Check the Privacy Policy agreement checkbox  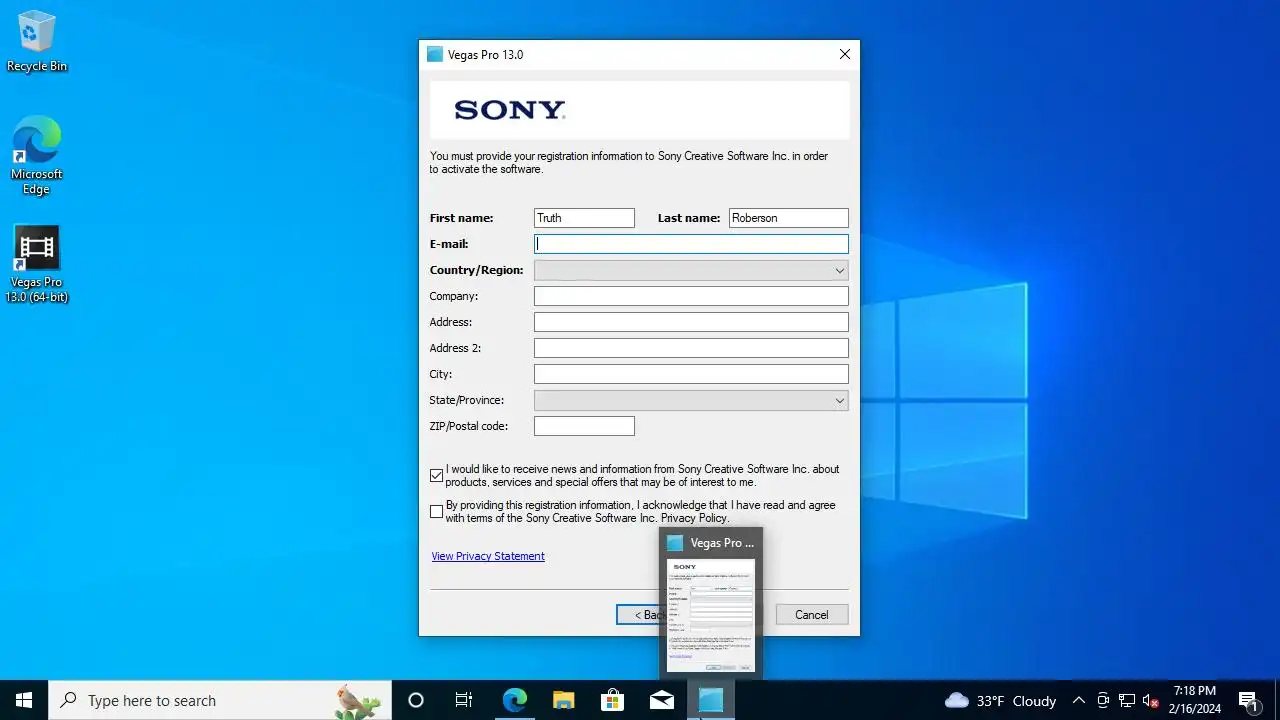pyautogui.click(x=436, y=512)
